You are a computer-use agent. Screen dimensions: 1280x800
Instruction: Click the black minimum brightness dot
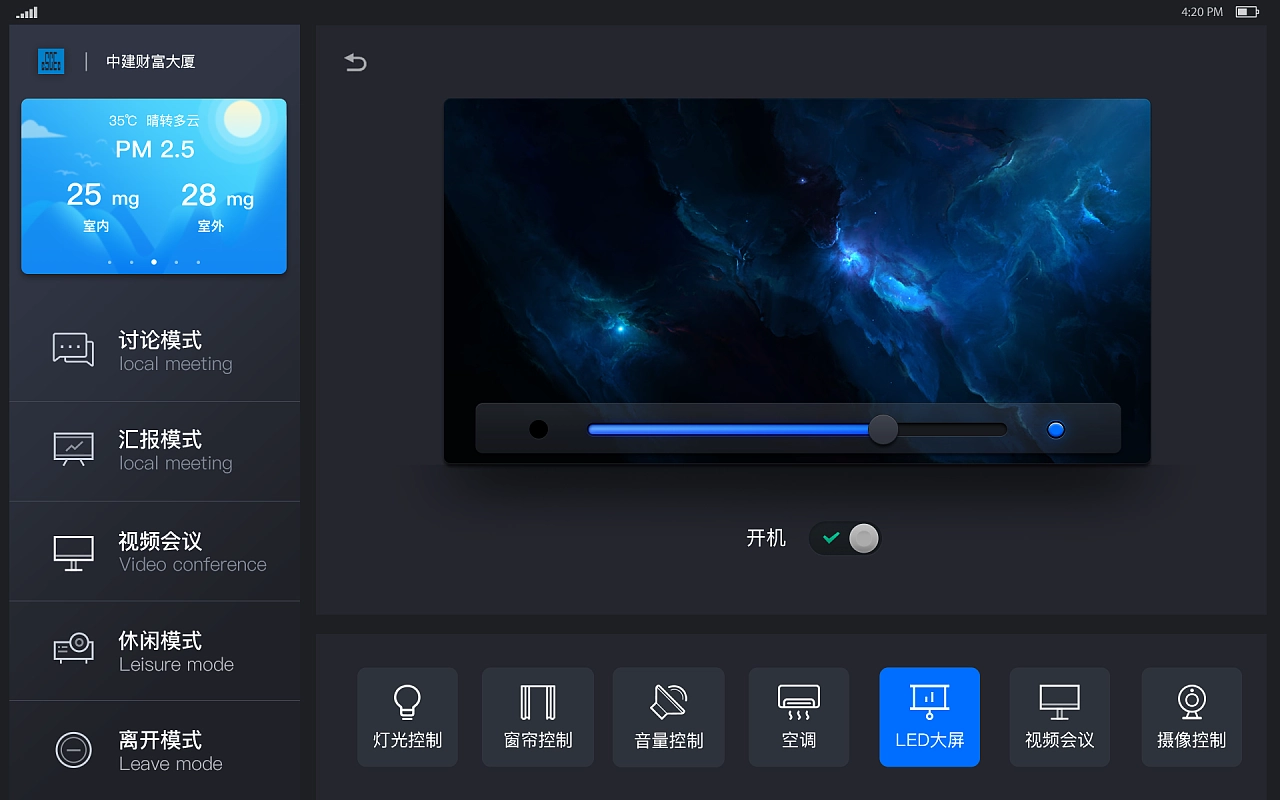click(x=539, y=429)
